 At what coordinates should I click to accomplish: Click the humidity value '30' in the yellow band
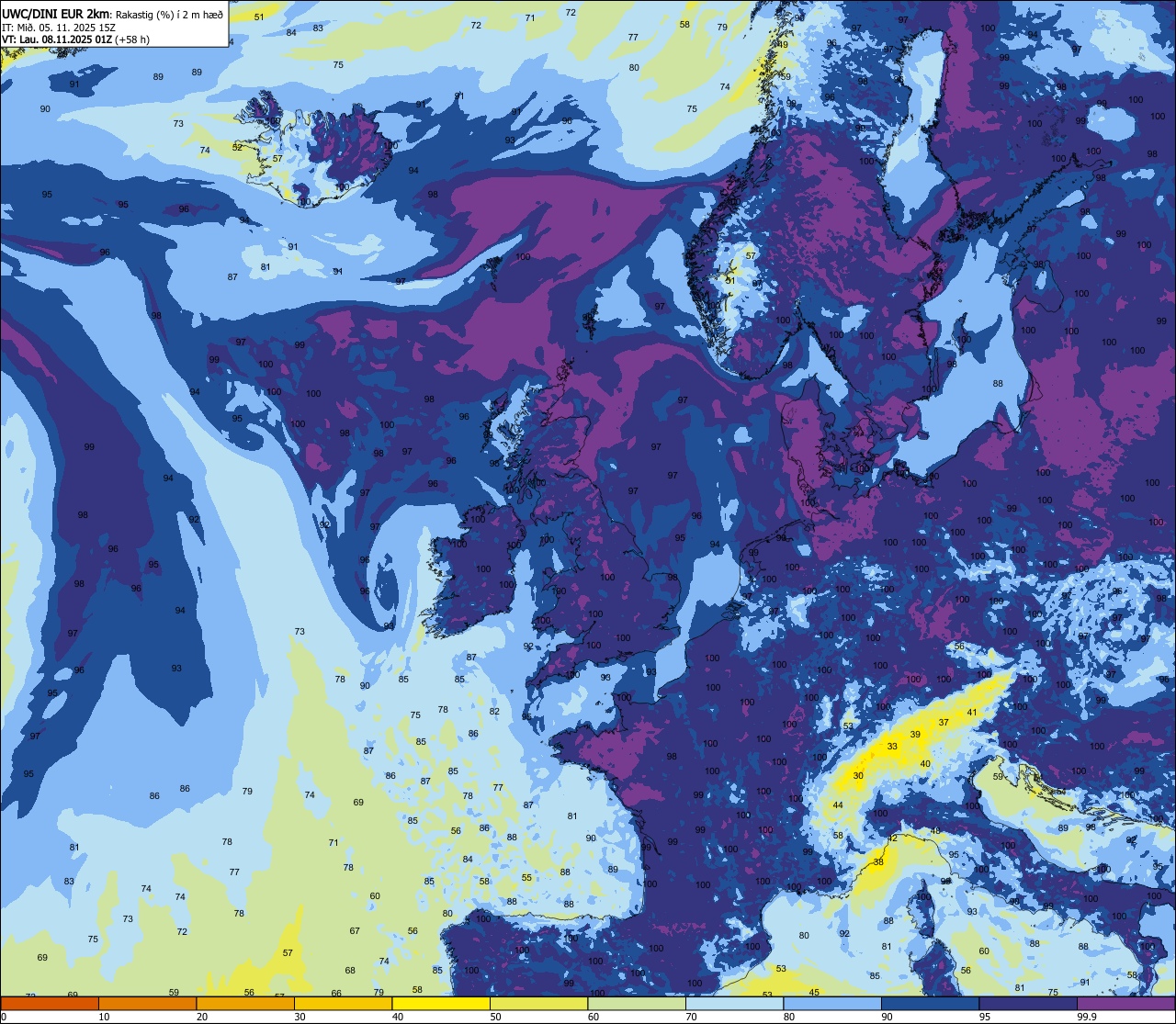coord(858,776)
